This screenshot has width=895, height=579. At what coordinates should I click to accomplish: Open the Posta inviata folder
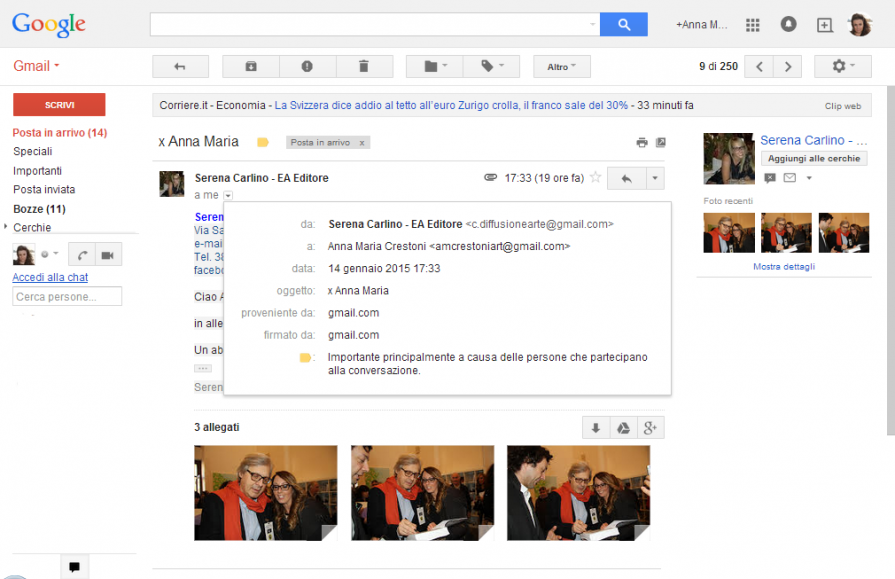tap(44, 189)
